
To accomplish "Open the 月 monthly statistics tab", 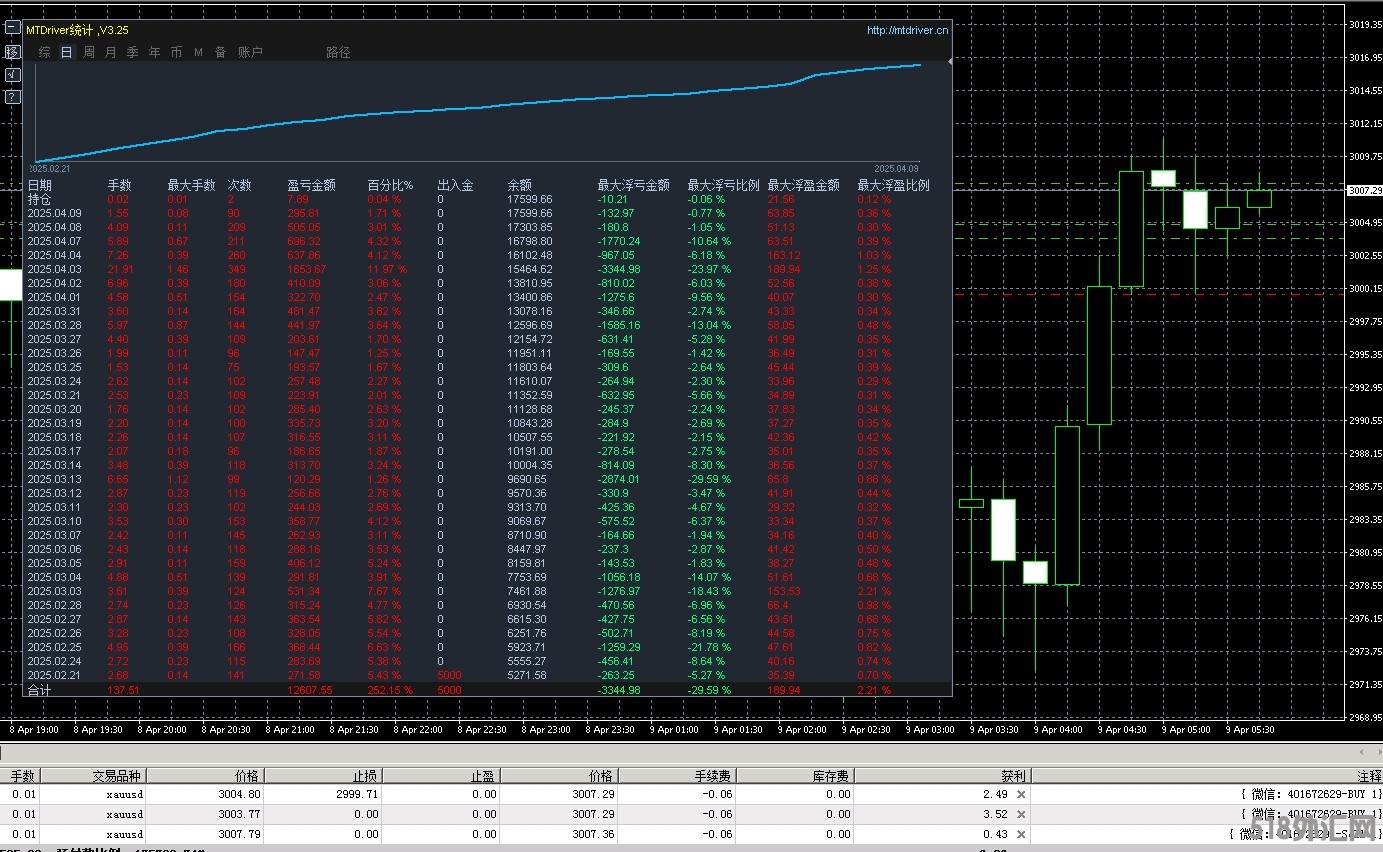I will pos(110,52).
